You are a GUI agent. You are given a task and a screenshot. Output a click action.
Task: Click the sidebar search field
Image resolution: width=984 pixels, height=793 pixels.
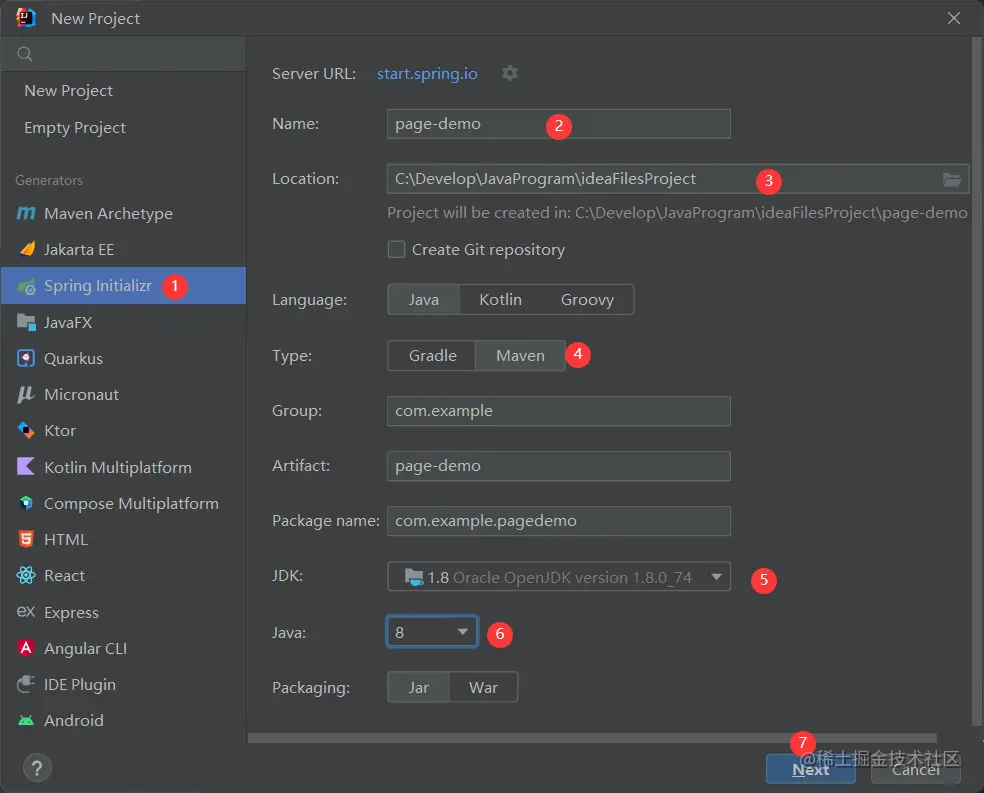click(123, 54)
